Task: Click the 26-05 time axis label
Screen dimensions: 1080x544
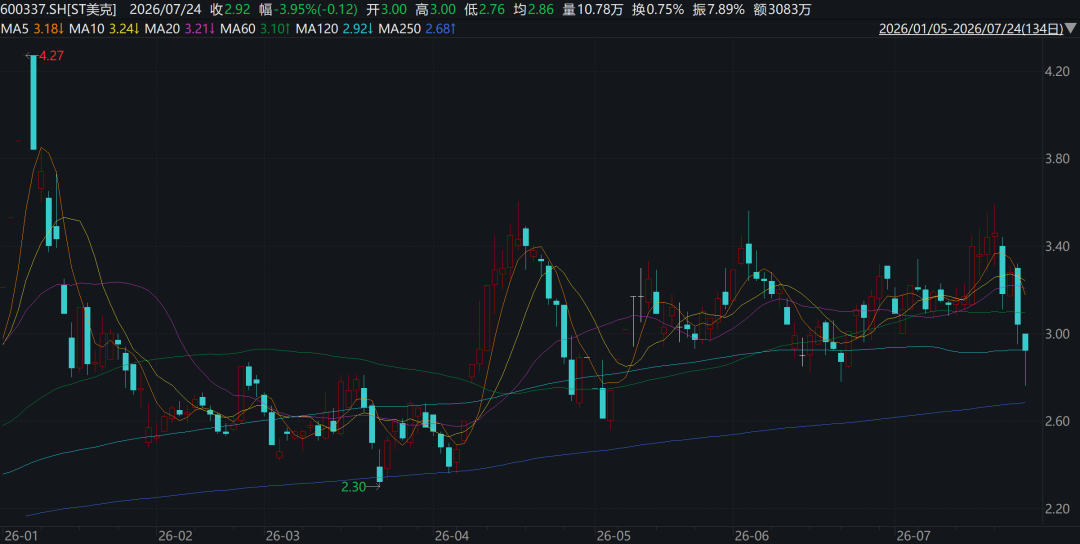Action: (x=615, y=536)
